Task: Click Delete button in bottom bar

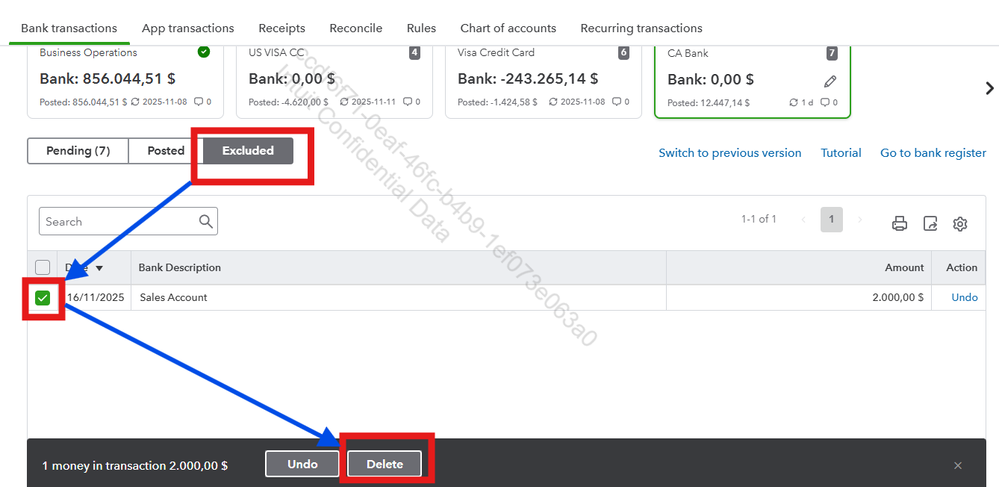Action: pyautogui.click(x=385, y=464)
